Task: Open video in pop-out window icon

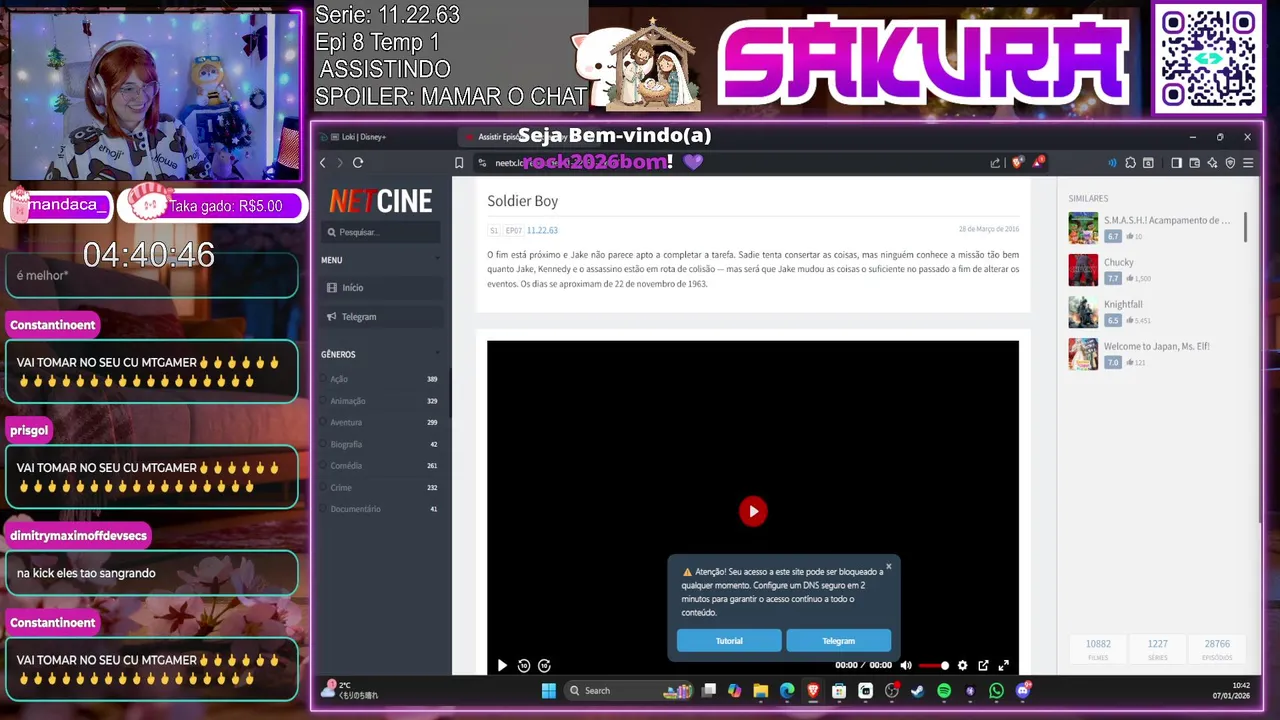Action: click(983, 665)
